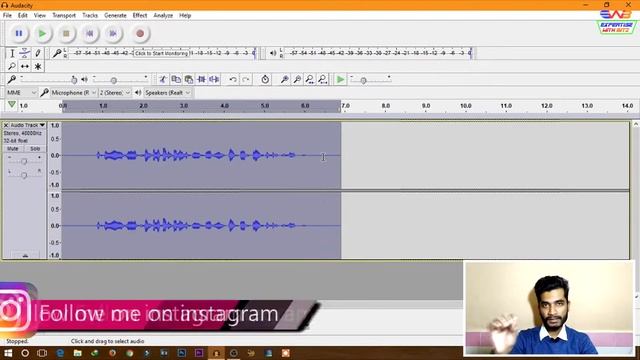Mute the Audio Track

13,149
